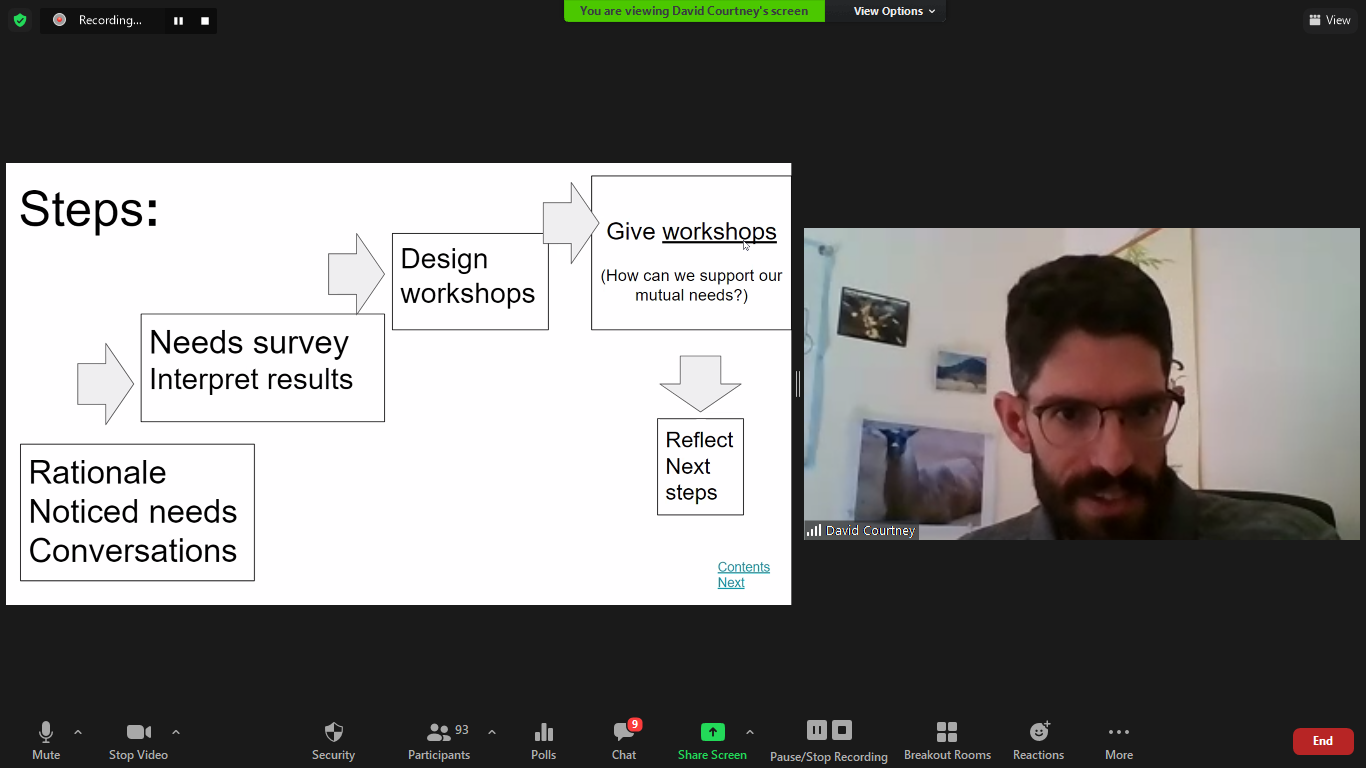Expand video settings arrow beside Stop Video
1366x768 pixels.
176,732
